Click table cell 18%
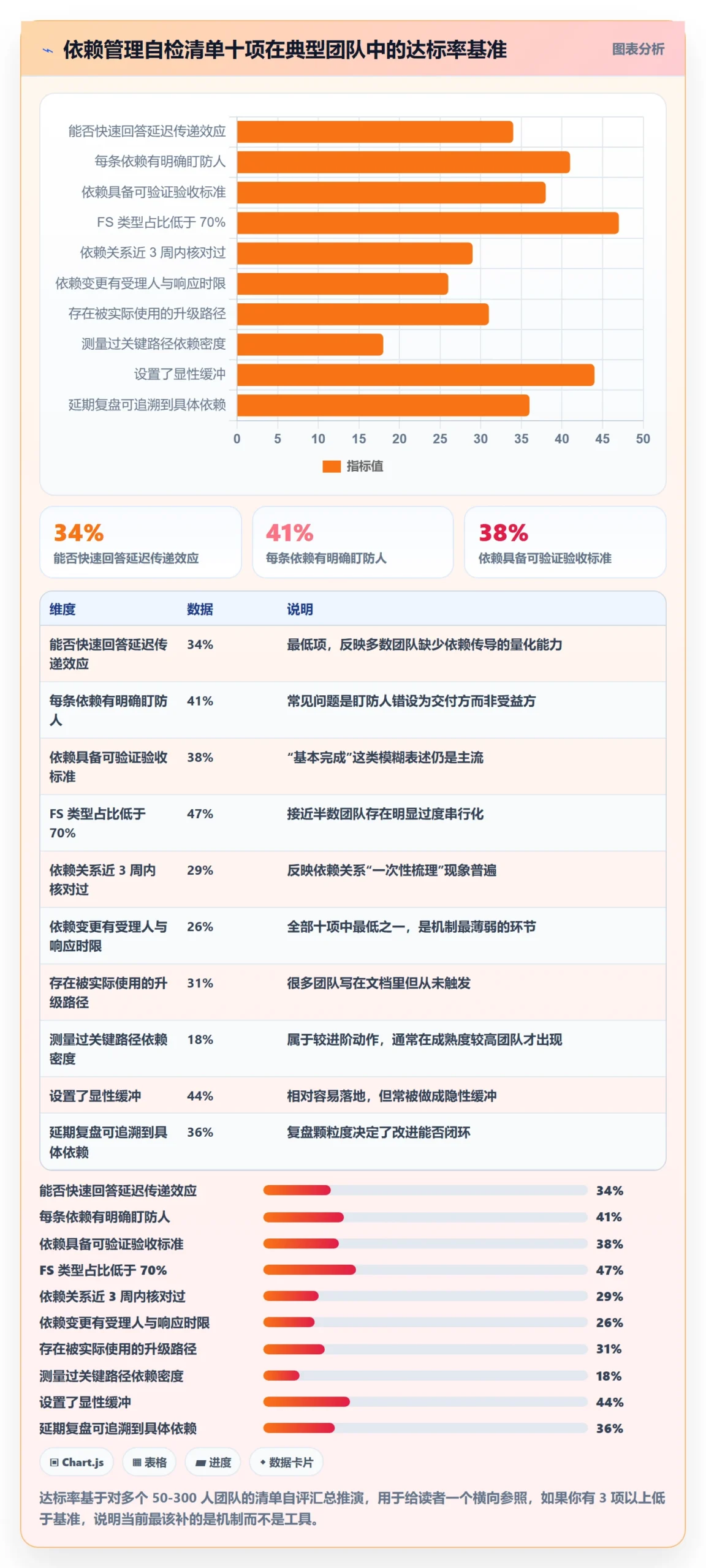The height and width of the screenshot is (1568, 706). 200,1039
